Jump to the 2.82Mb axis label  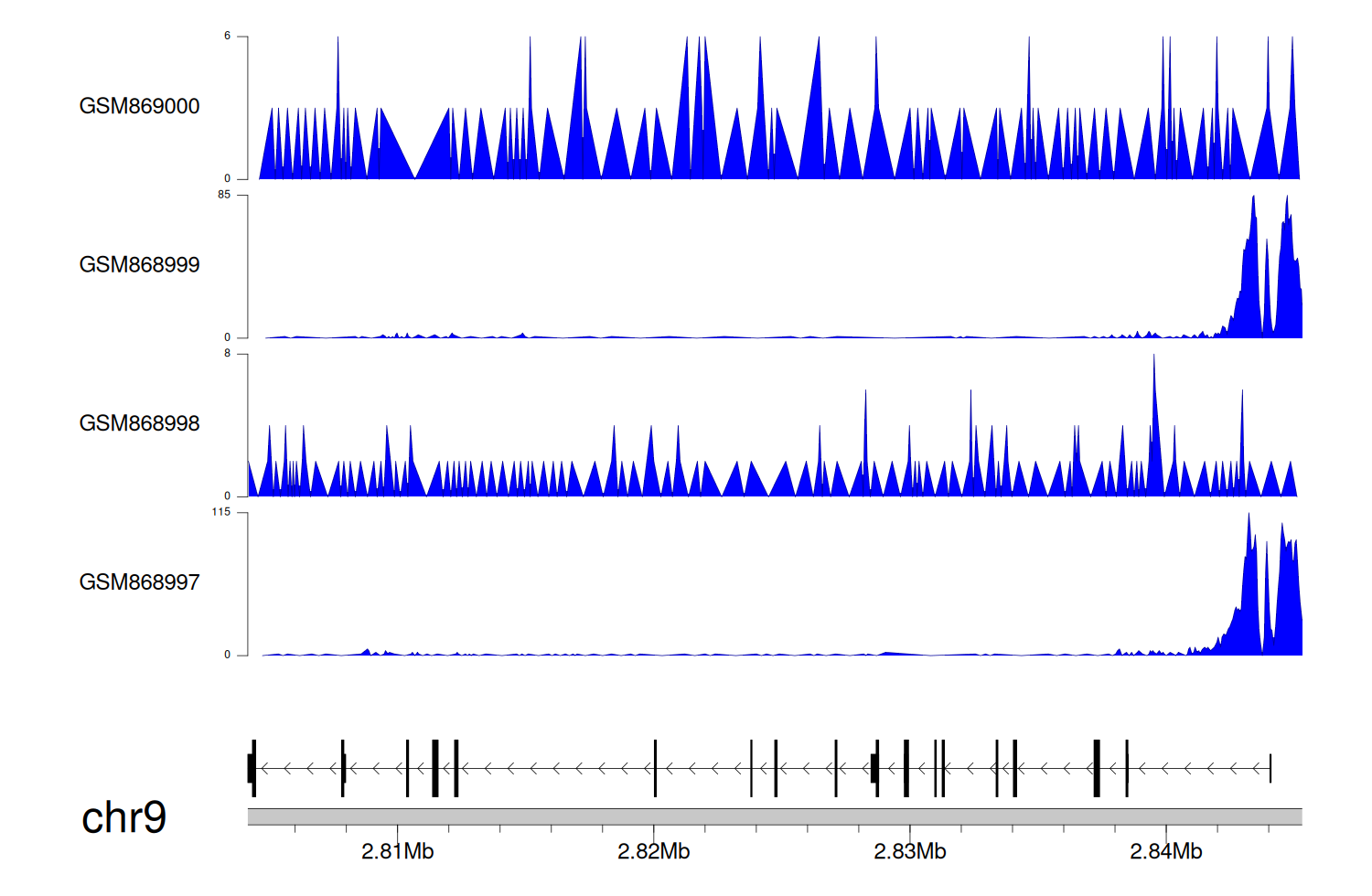coord(653,852)
